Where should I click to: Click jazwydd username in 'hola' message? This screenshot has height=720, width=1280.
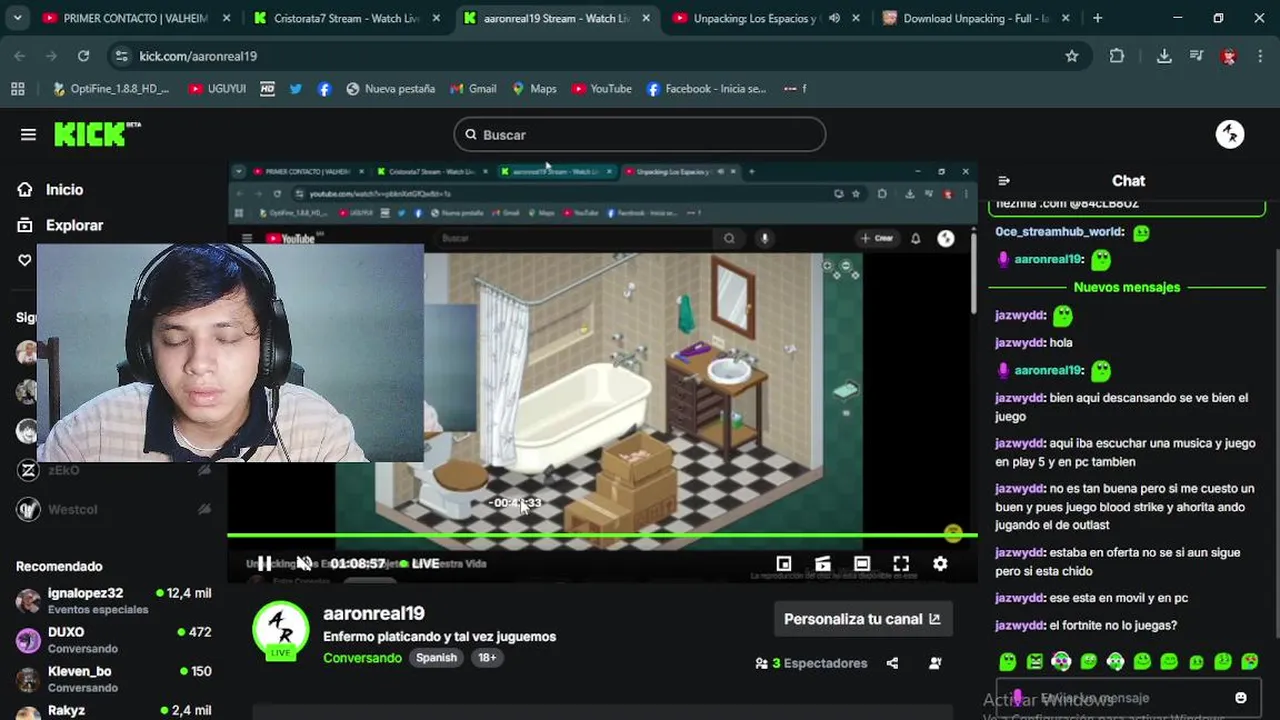pyautogui.click(x=1020, y=342)
